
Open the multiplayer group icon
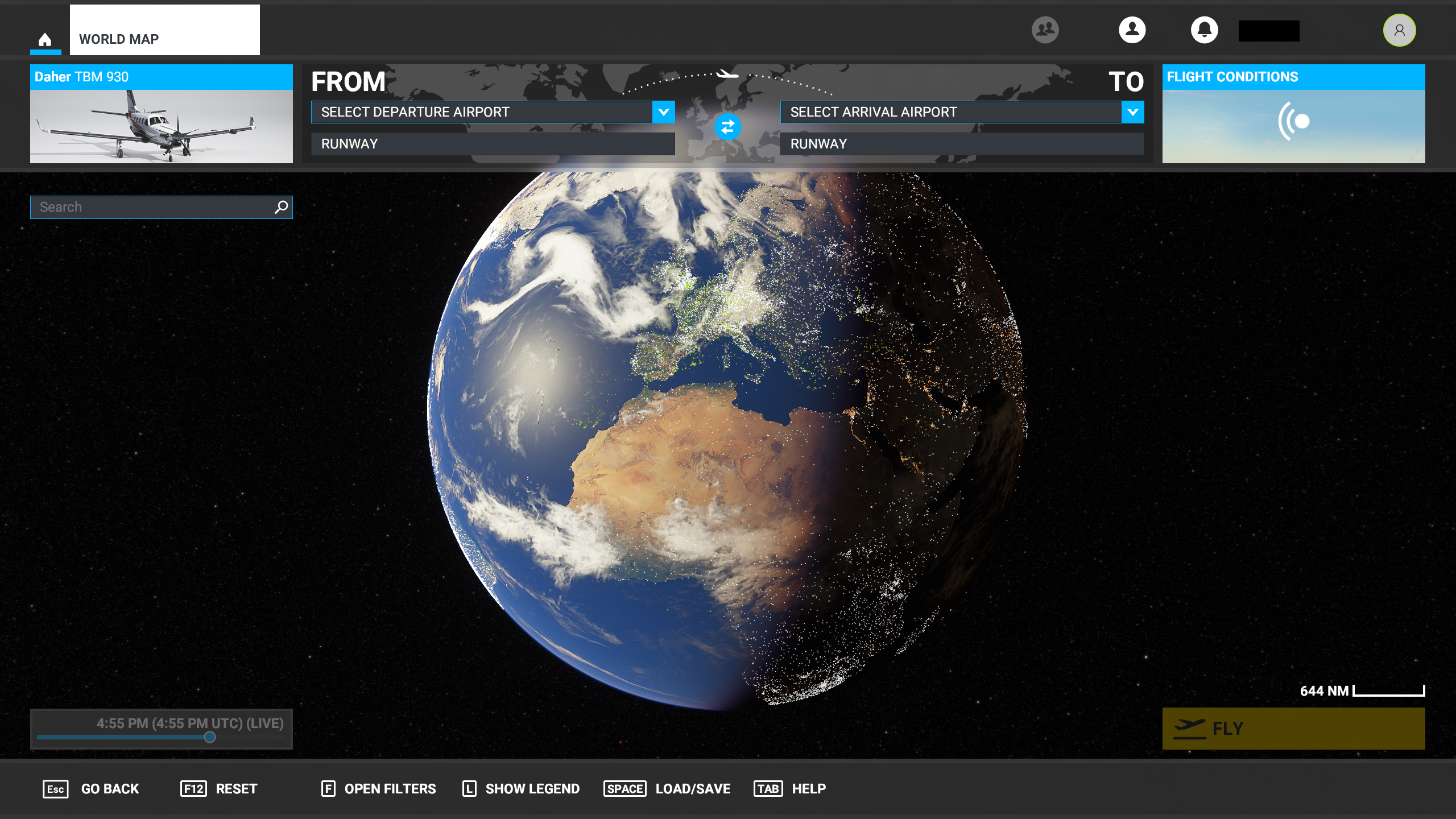coord(1045,30)
